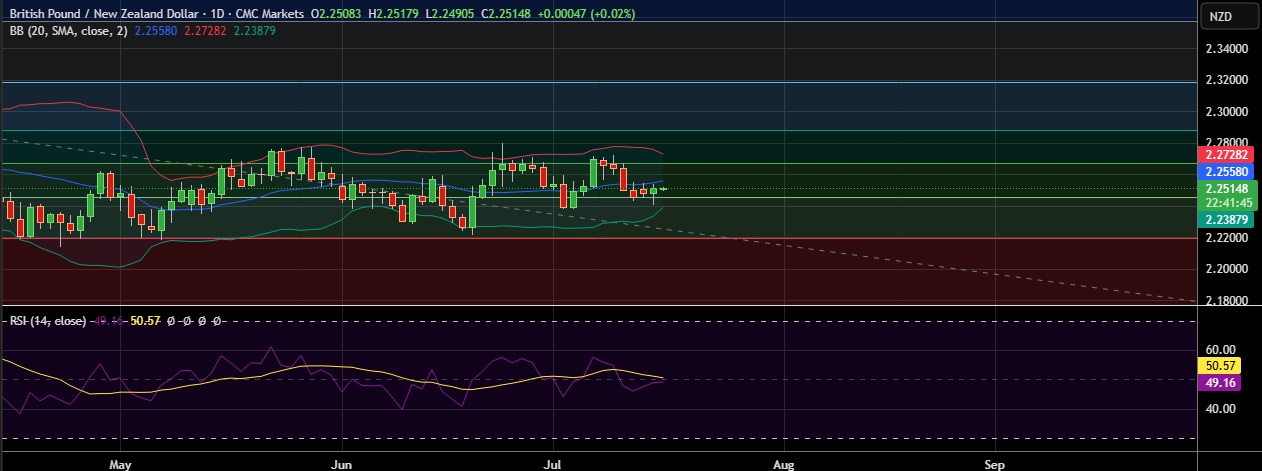Viewport: 1262px width, 471px height.
Task: Select the BB (20, SMA, close, 2) indicator legend
Action: coord(68,31)
